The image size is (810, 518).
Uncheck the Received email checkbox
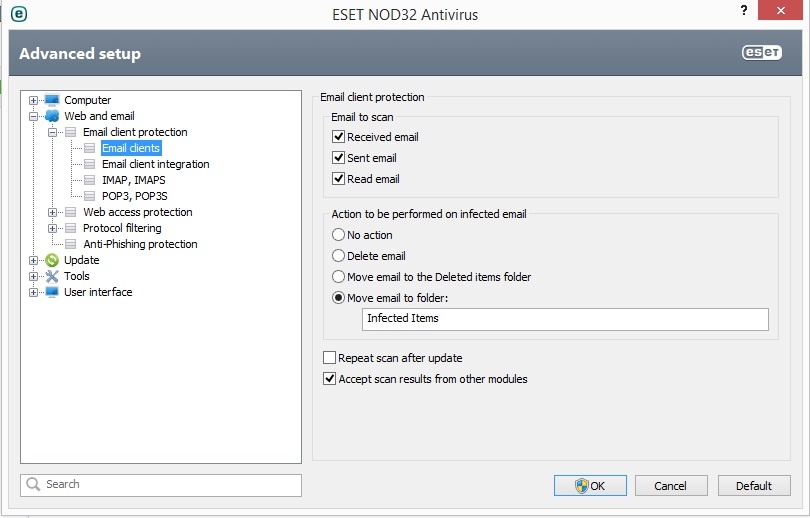point(339,137)
